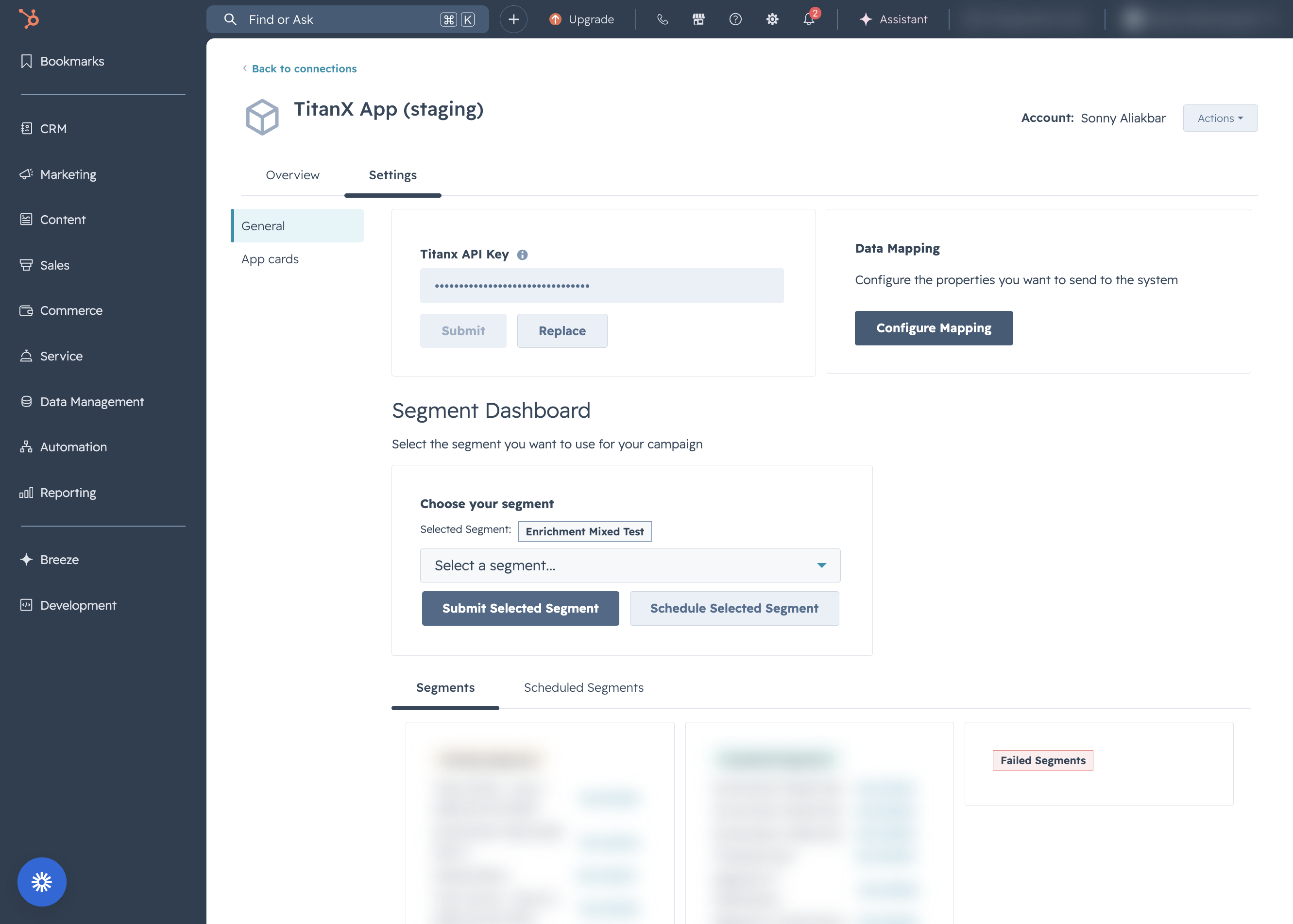Screen dimensions: 1293x924
Task: Select the Settings tab
Action: (392, 175)
